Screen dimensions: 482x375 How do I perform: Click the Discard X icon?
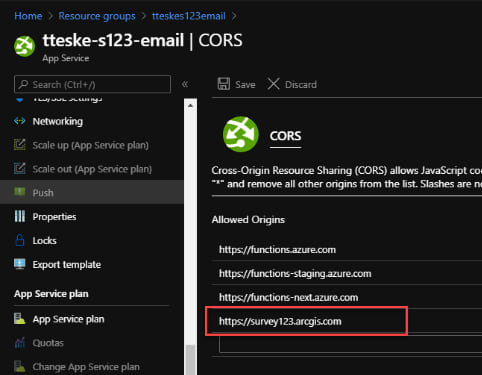coord(273,84)
